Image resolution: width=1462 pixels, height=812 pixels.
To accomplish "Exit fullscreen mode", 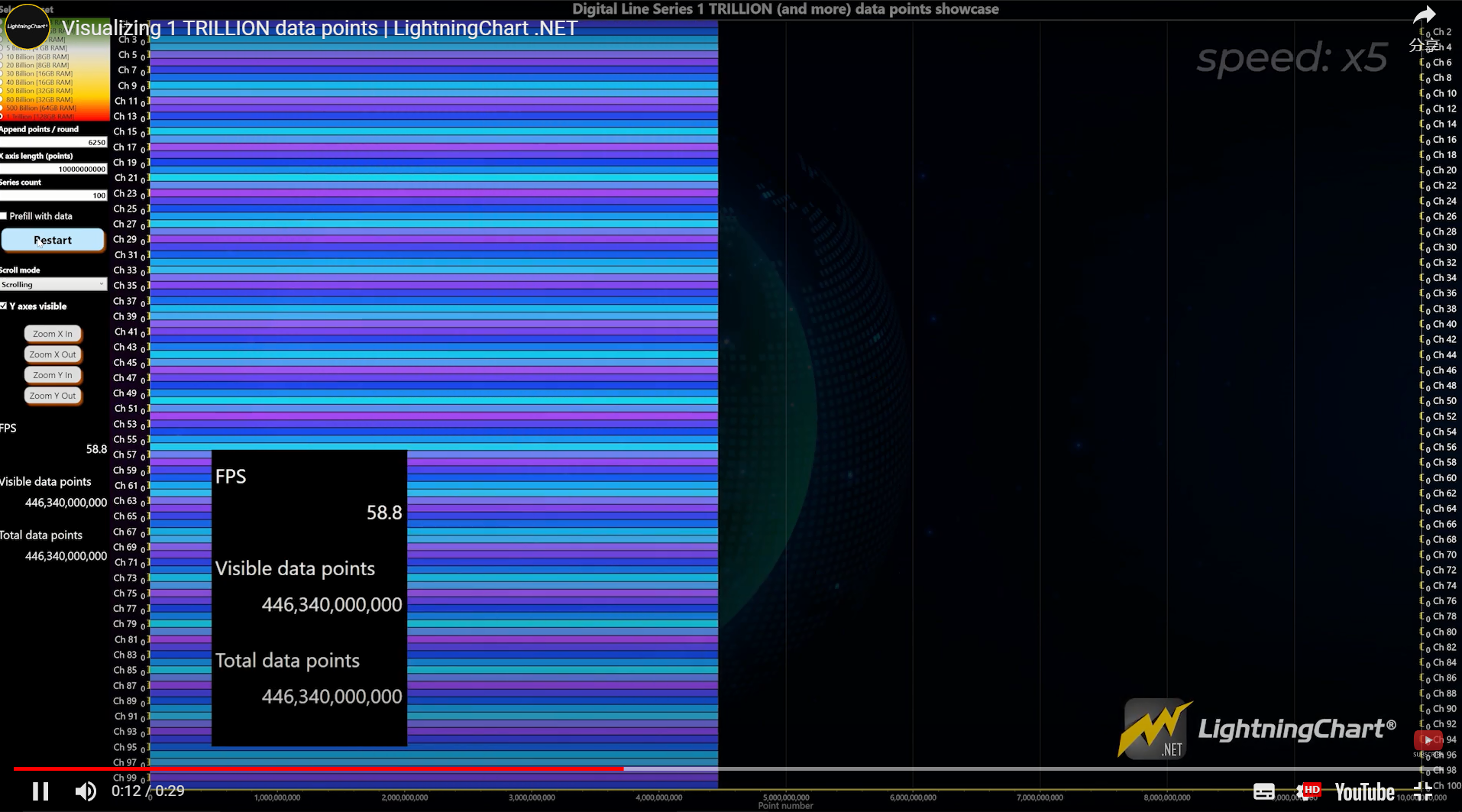I will (x=1422, y=791).
